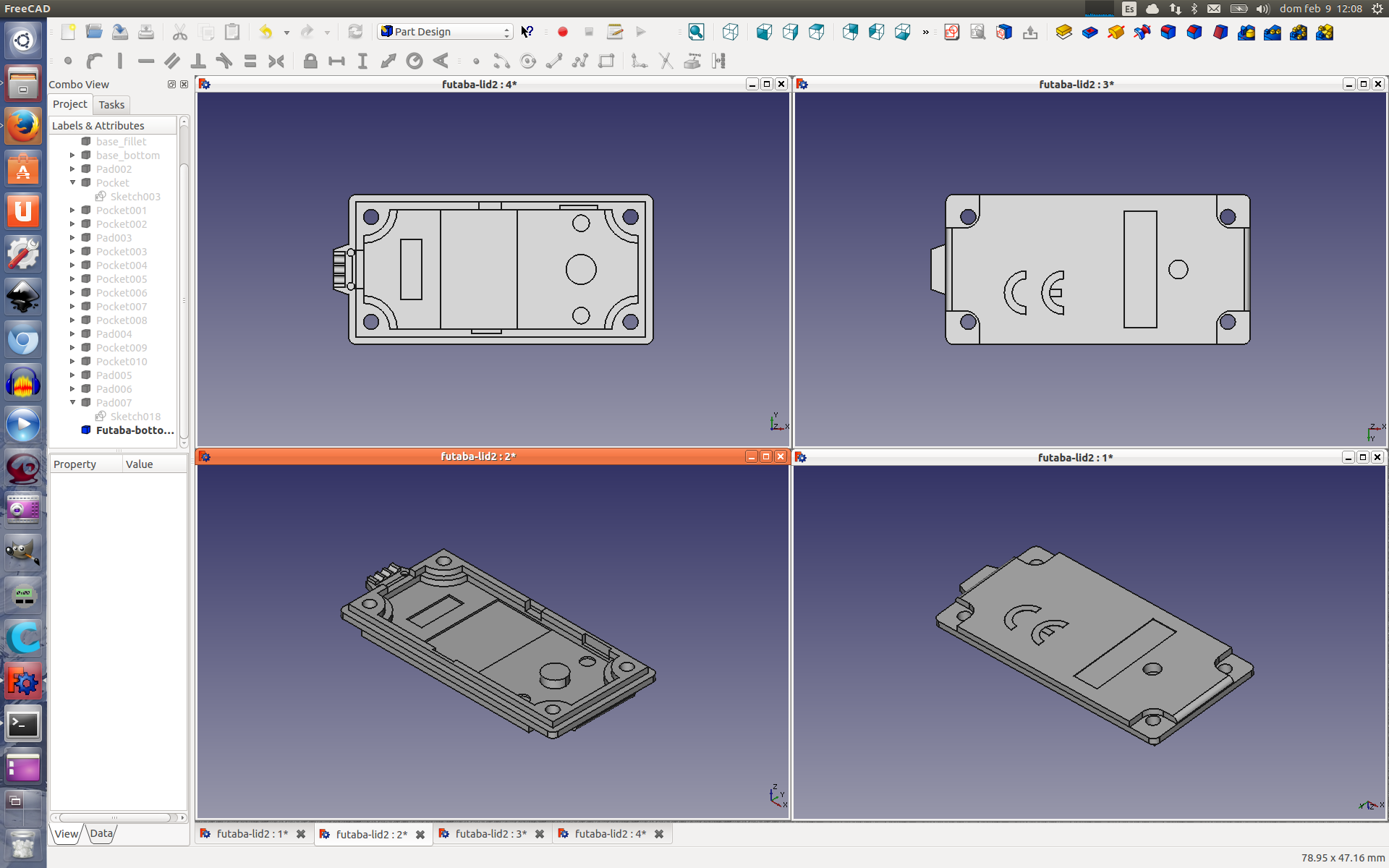Click the Fit All view icon
This screenshot has width=1389, height=868.
tap(696, 32)
